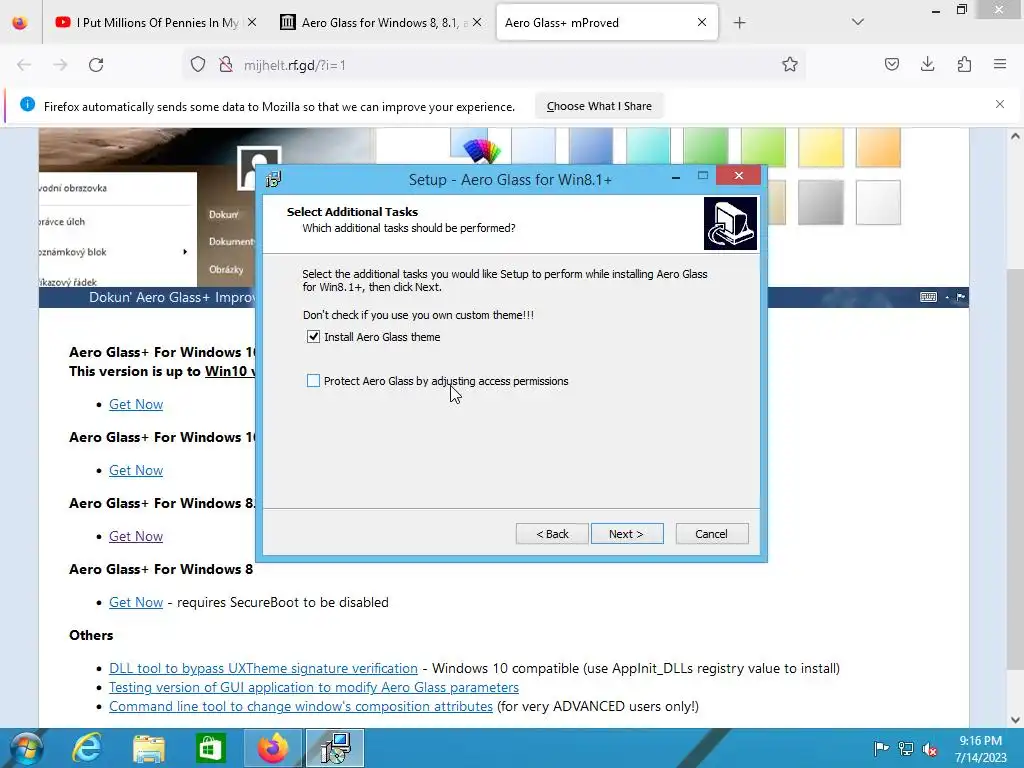Pick the yellow color swatch
Image resolution: width=1024 pixels, height=768 pixels.
[x=820, y=148]
